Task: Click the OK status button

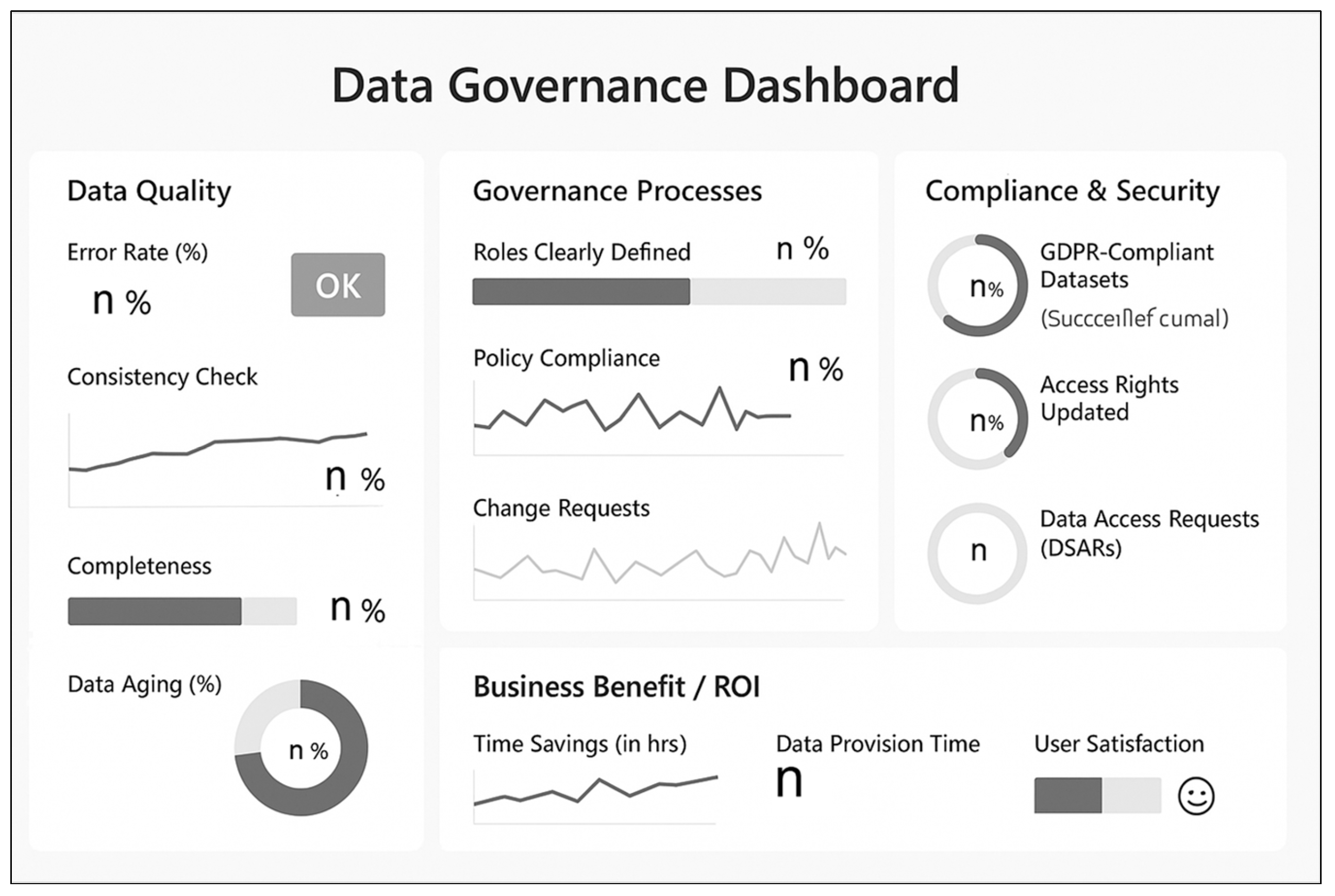Action: pos(338,284)
